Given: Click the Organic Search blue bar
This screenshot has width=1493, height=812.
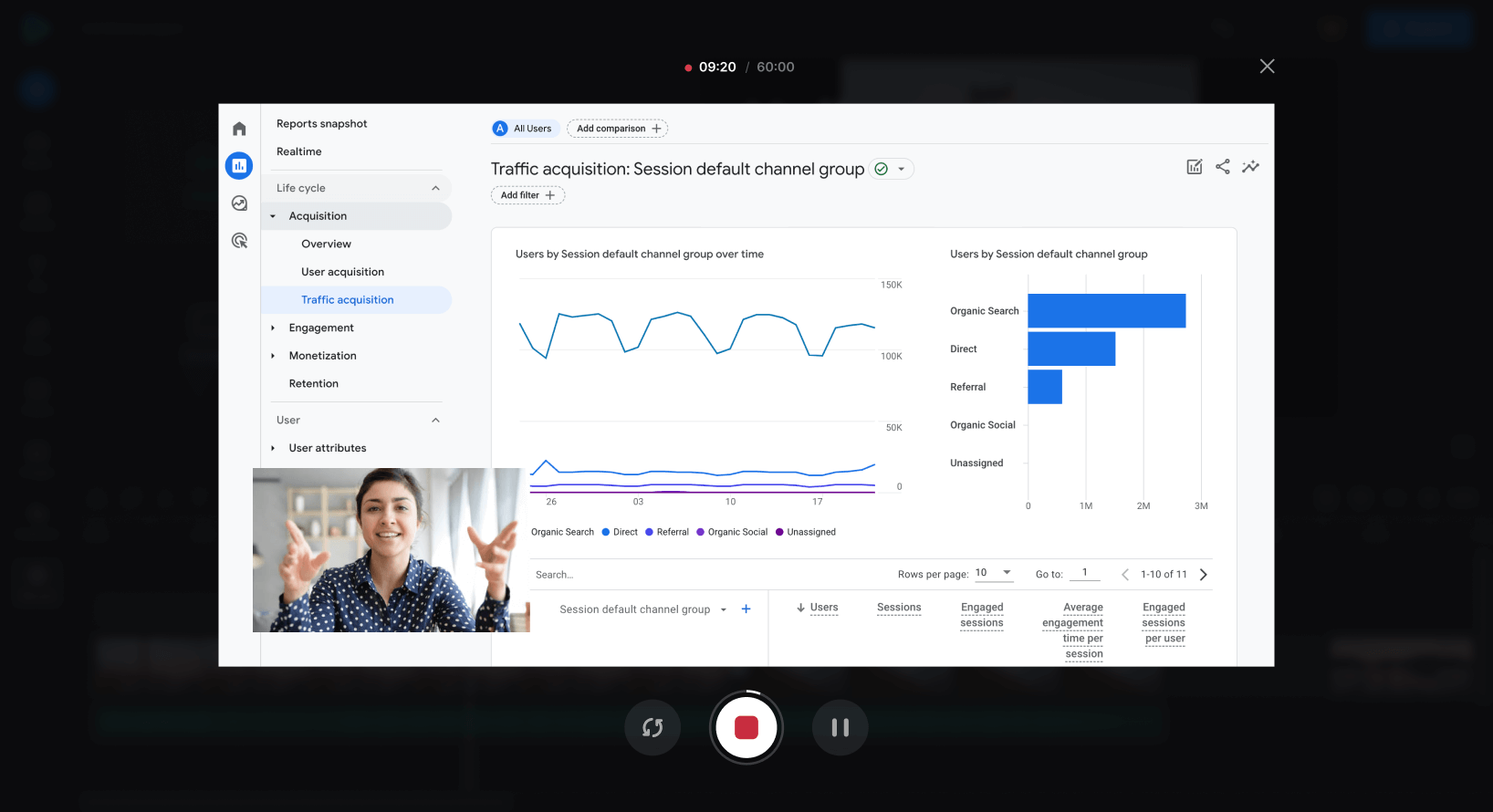Looking at the screenshot, I should [1106, 311].
